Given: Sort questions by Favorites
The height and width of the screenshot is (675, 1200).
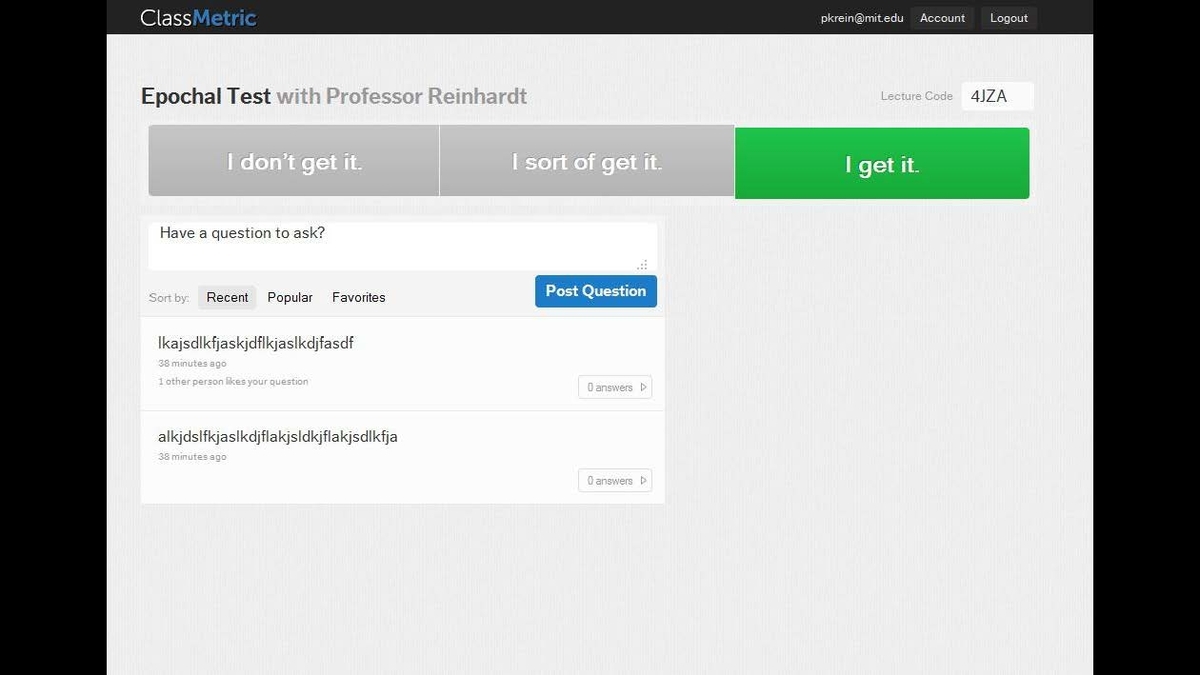Looking at the screenshot, I should [359, 297].
